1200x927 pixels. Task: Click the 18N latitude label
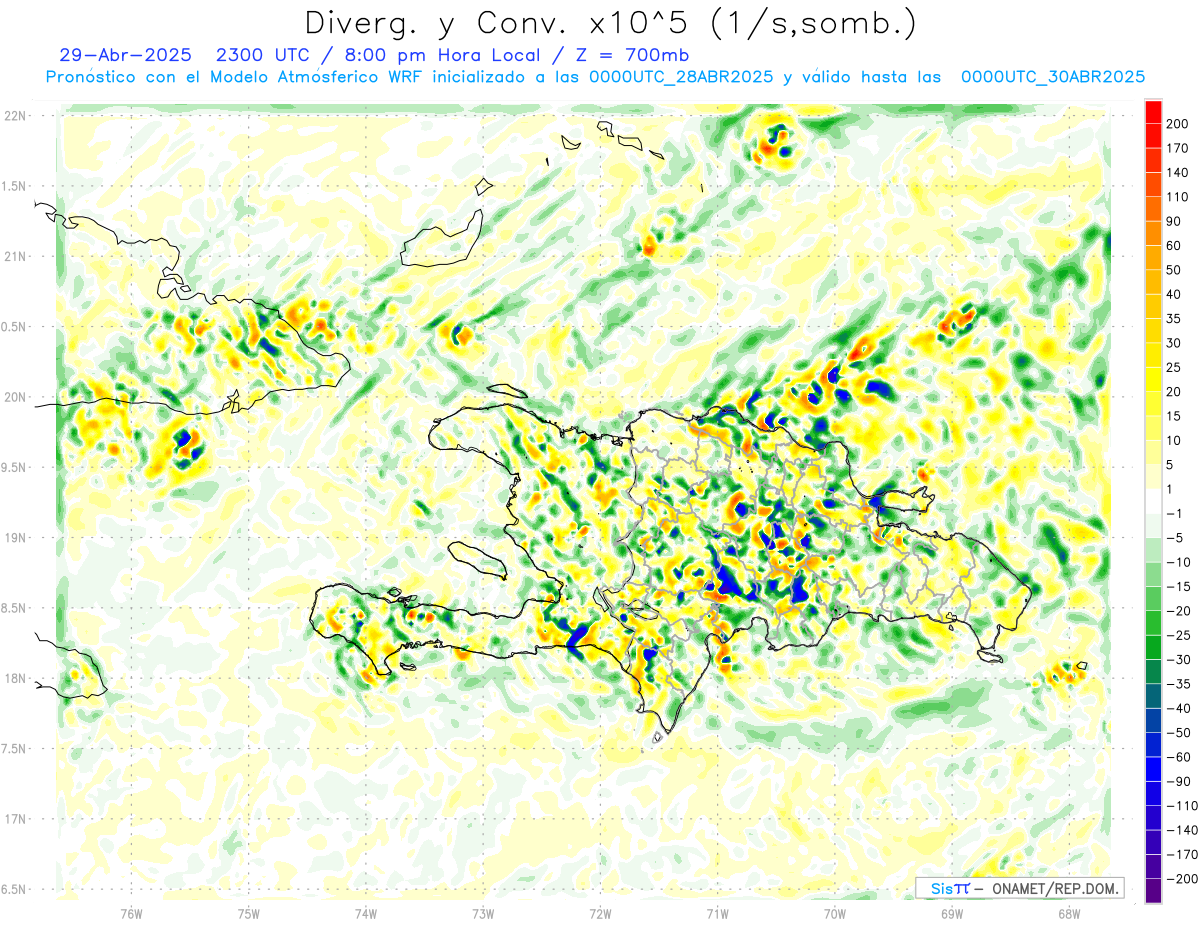click(x=15, y=678)
